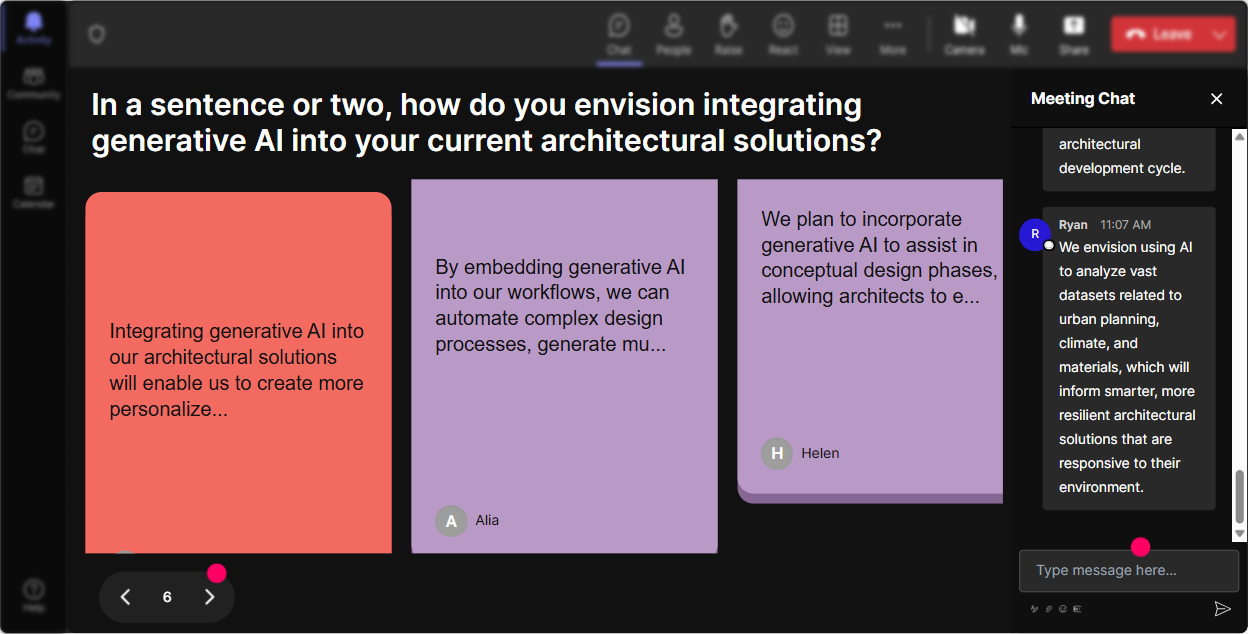Open the React emoji options
This screenshot has width=1248, height=634.
click(x=783, y=34)
